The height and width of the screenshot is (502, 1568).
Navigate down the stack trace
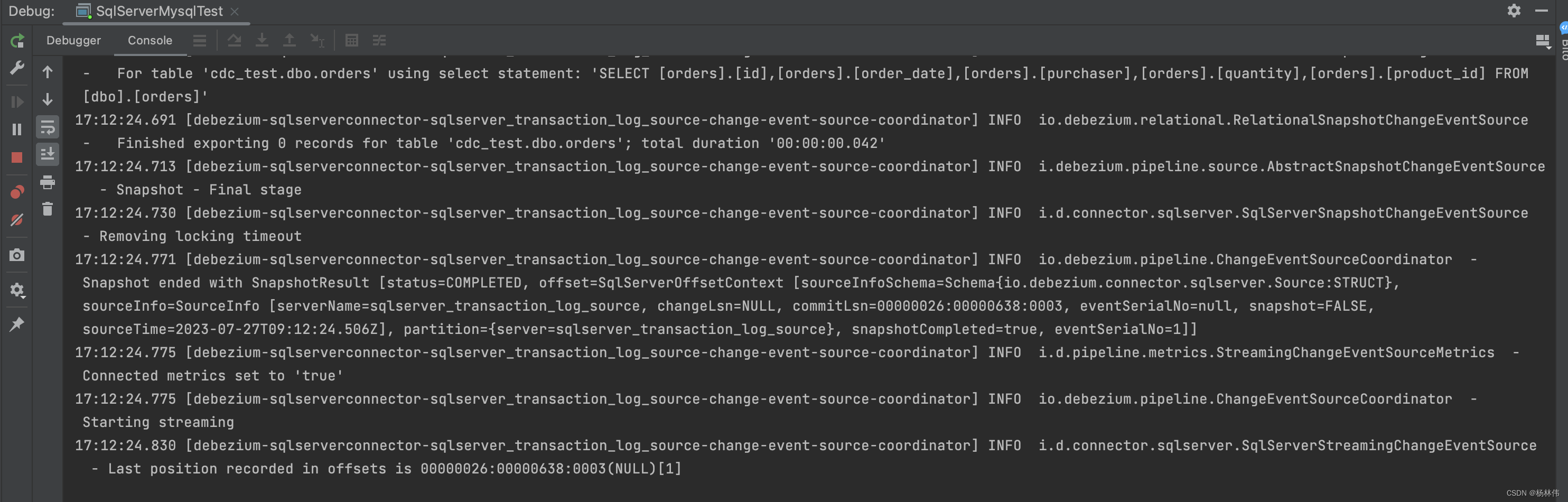[48, 100]
